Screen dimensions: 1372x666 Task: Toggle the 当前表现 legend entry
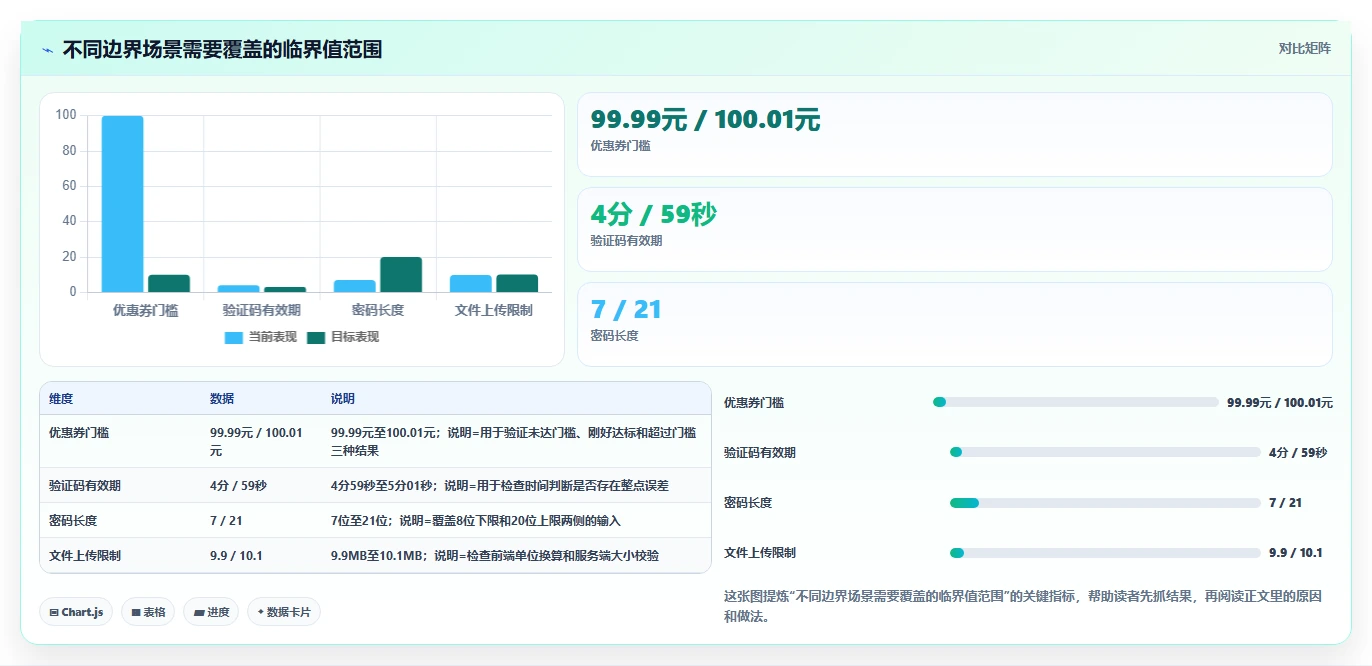(x=261, y=337)
